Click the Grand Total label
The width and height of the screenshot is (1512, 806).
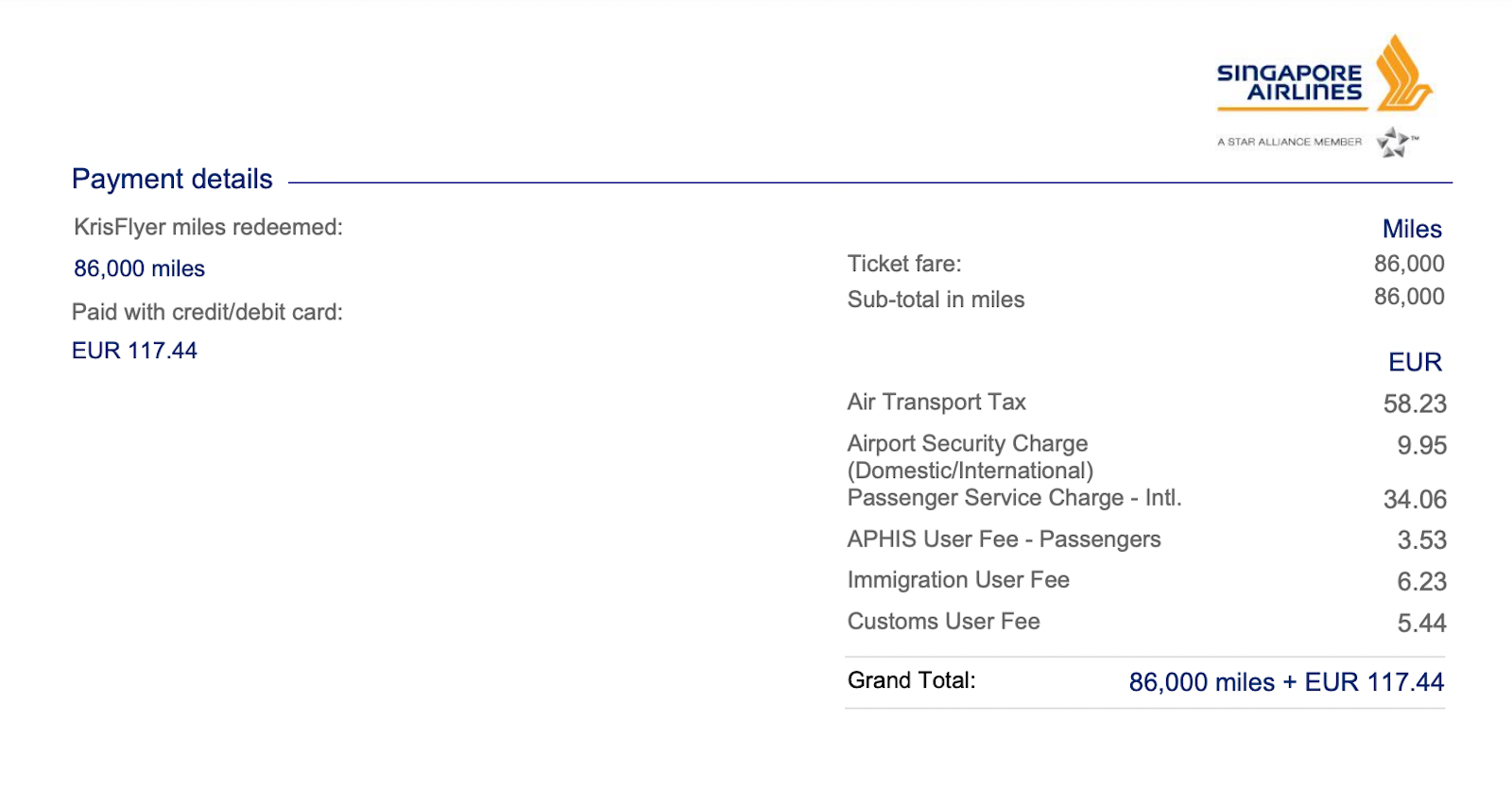coord(911,680)
